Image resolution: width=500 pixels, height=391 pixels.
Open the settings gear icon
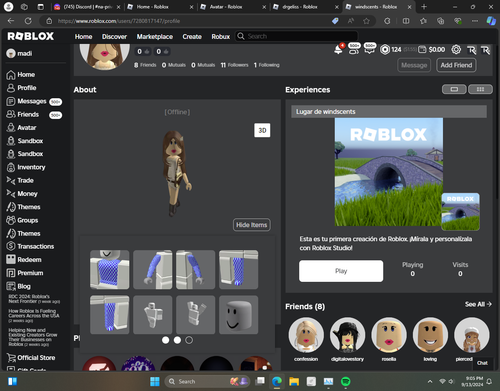point(456,50)
